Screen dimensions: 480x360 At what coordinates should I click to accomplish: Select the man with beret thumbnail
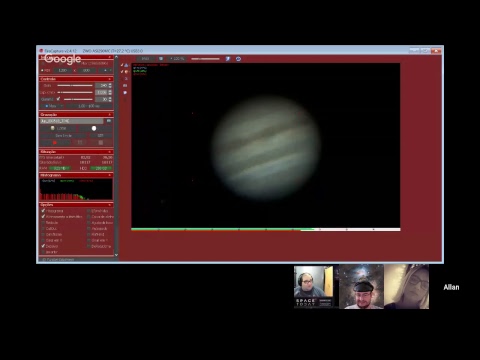[x=362, y=287]
